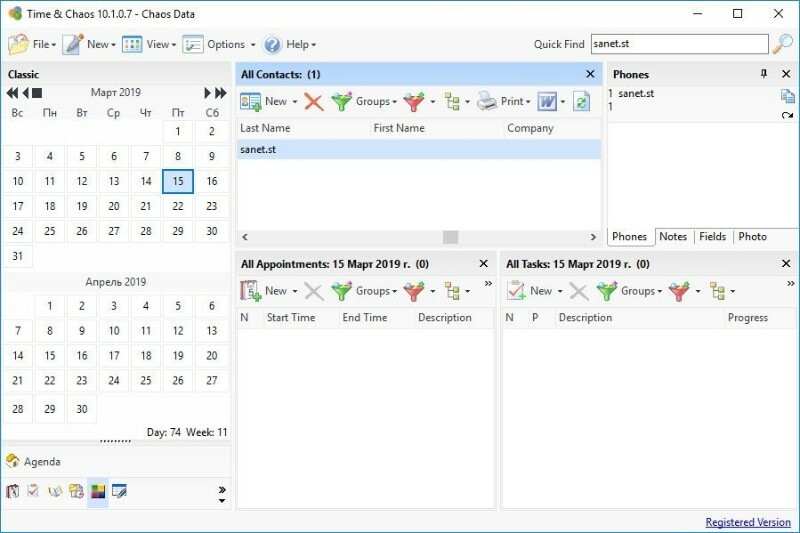This screenshot has height=533, width=800.
Task: Toggle pin on the Phones panel
Action: point(764,74)
